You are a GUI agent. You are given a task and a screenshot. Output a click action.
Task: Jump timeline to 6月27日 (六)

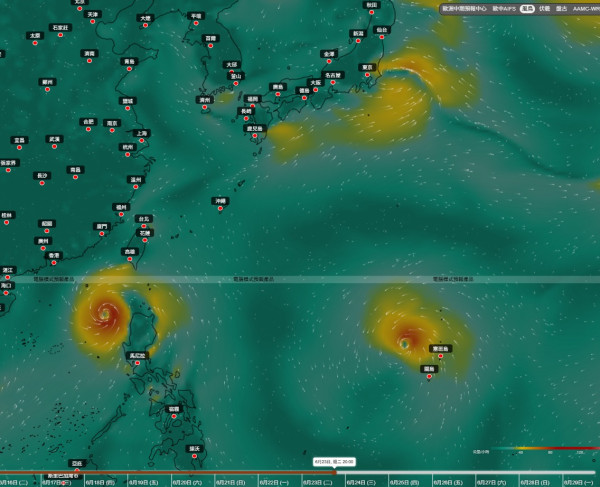coord(491,482)
